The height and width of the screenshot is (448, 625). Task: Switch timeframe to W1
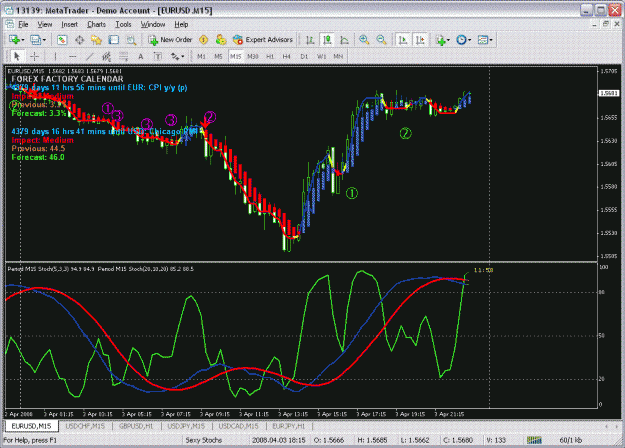321,57
